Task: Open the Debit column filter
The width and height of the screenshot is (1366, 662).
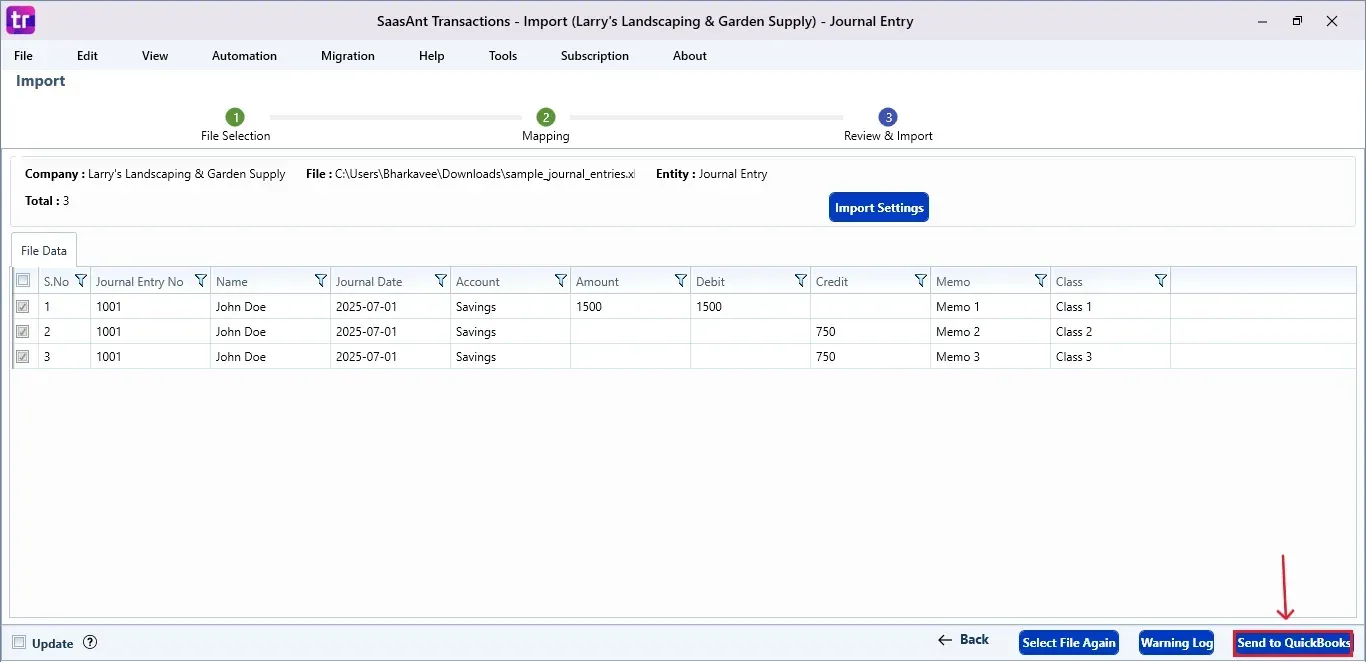Action: coord(801,281)
